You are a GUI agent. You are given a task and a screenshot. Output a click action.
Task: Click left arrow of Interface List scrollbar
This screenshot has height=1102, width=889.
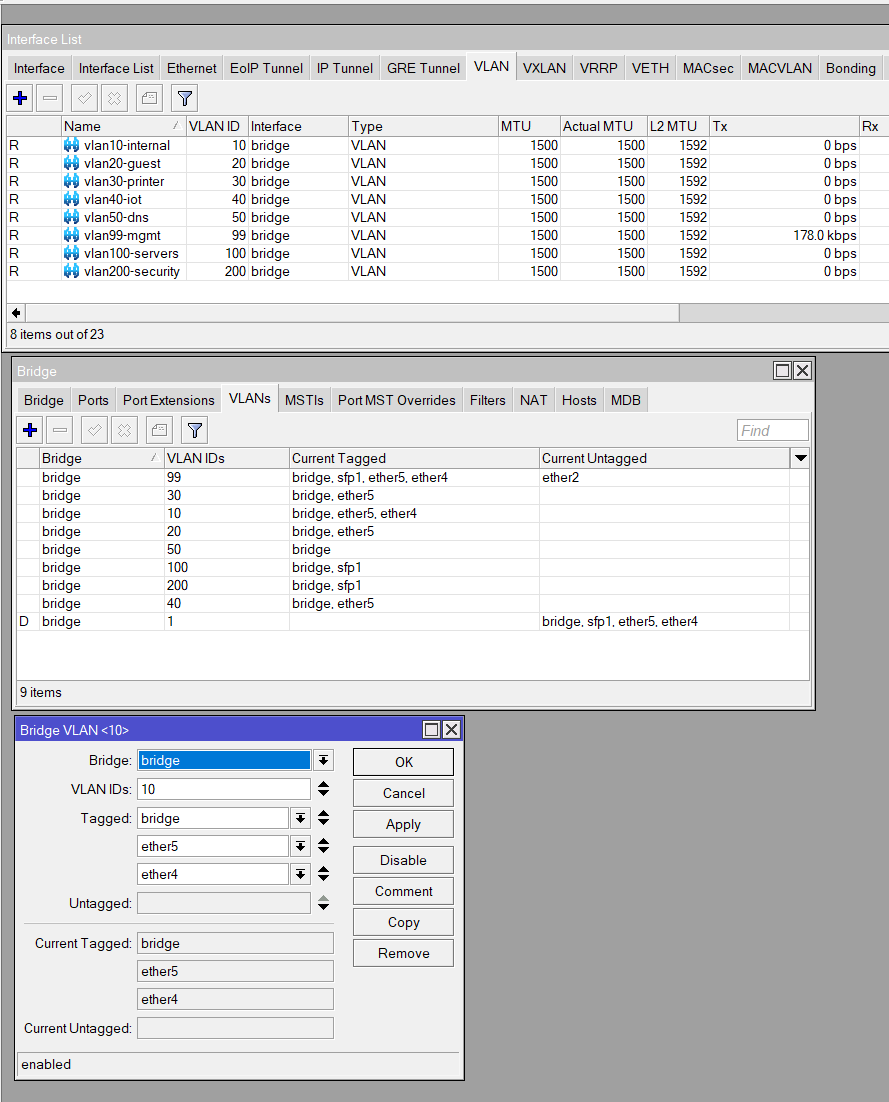[x=16, y=313]
